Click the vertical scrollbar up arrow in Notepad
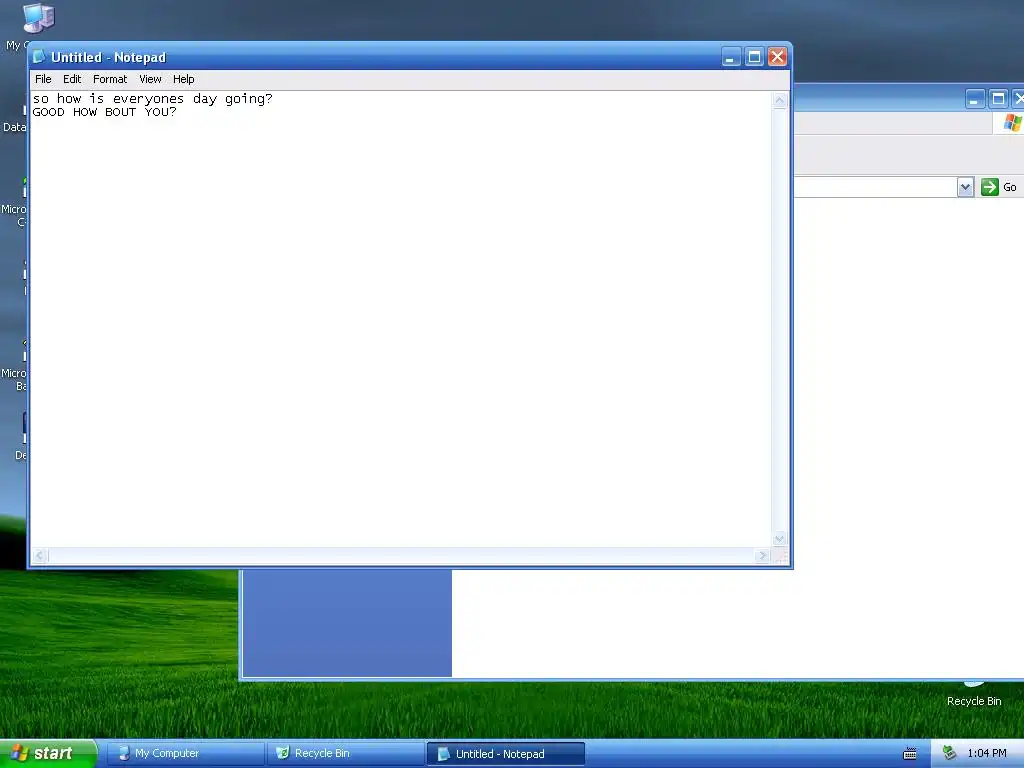This screenshot has height=768, width=1024. tap(779, 101)
